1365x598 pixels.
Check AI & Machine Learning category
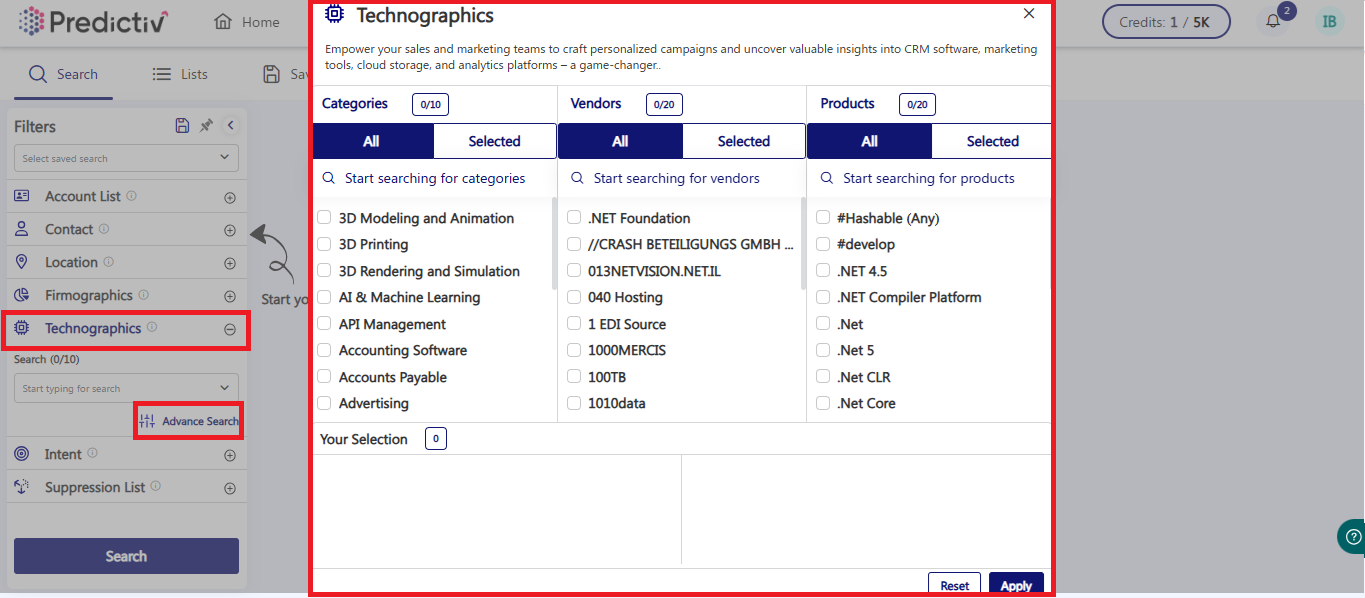pyautogui.click(x=324, y=297)
